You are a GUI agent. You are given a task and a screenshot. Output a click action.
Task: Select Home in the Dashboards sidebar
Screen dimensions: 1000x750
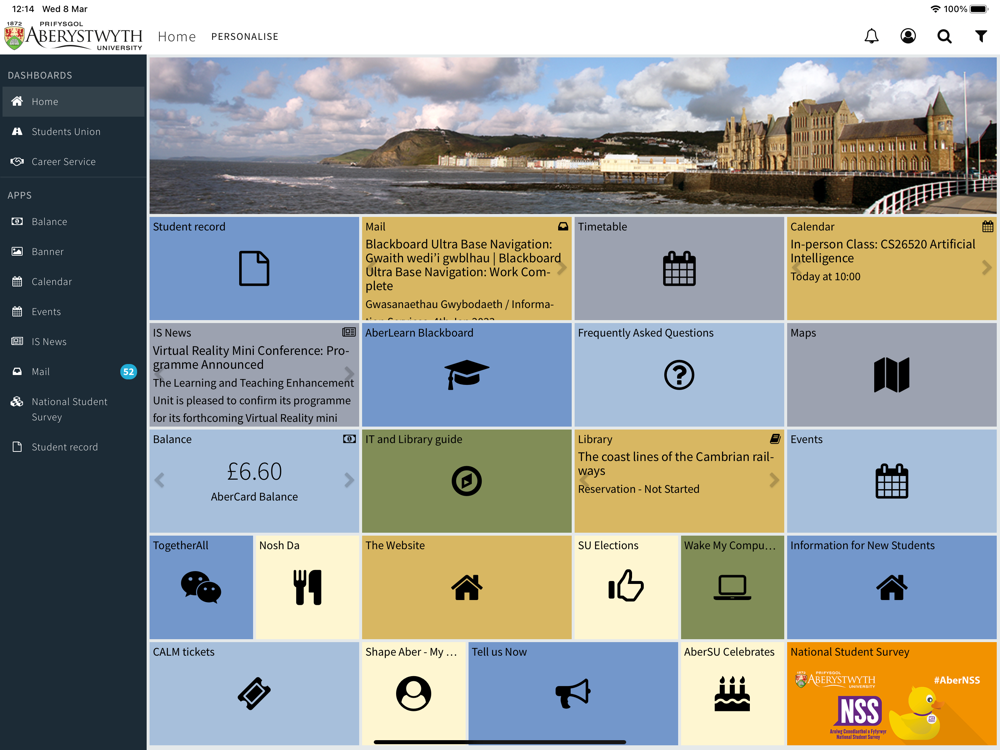point(73,101)
